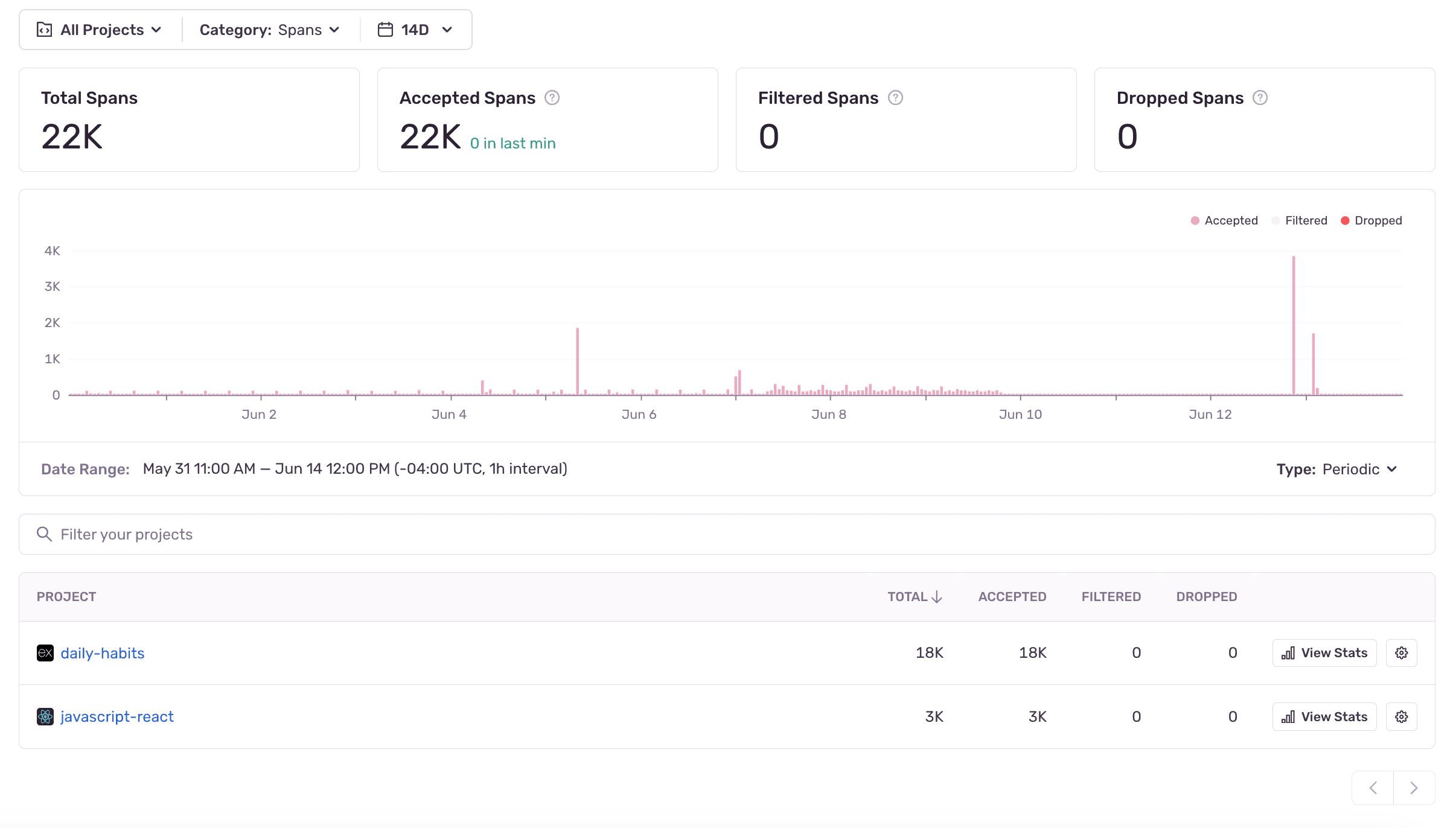Follow the javascript-react project link
This screenshot has width=1456, height=828.
pyautogui.click(x=117, y=716)
